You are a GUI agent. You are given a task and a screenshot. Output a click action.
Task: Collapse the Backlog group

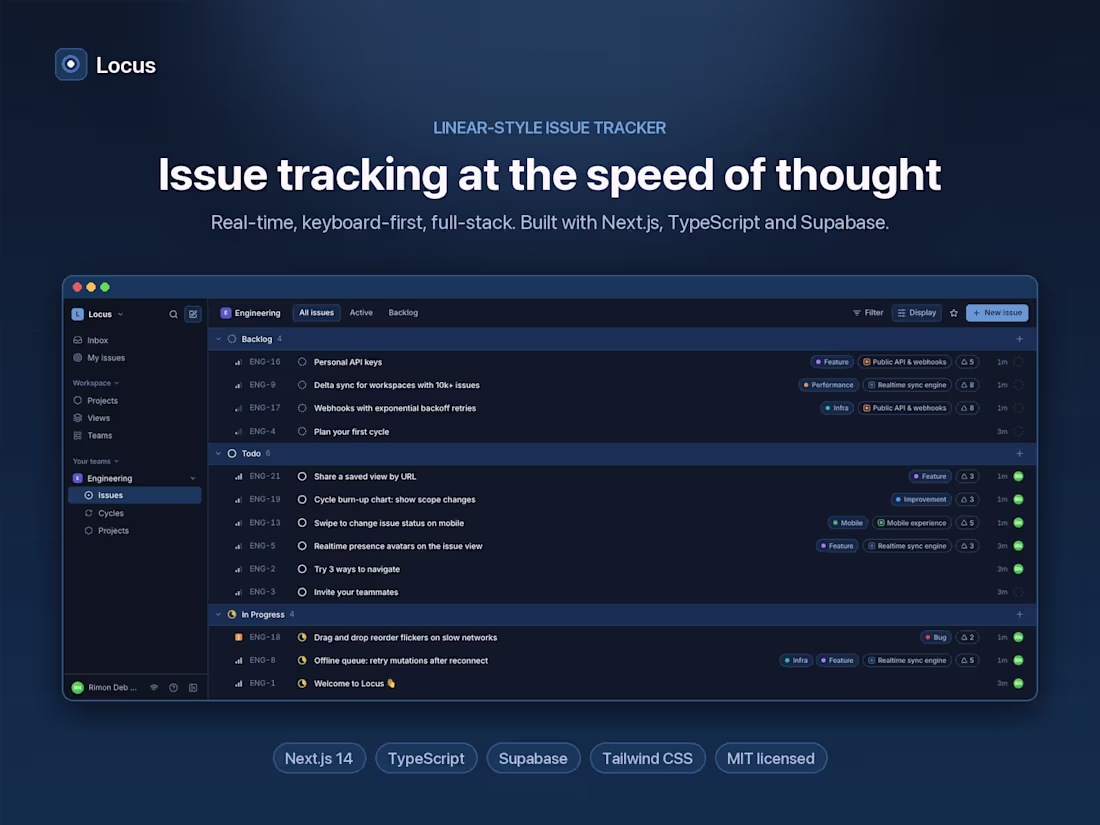(218, 339)
